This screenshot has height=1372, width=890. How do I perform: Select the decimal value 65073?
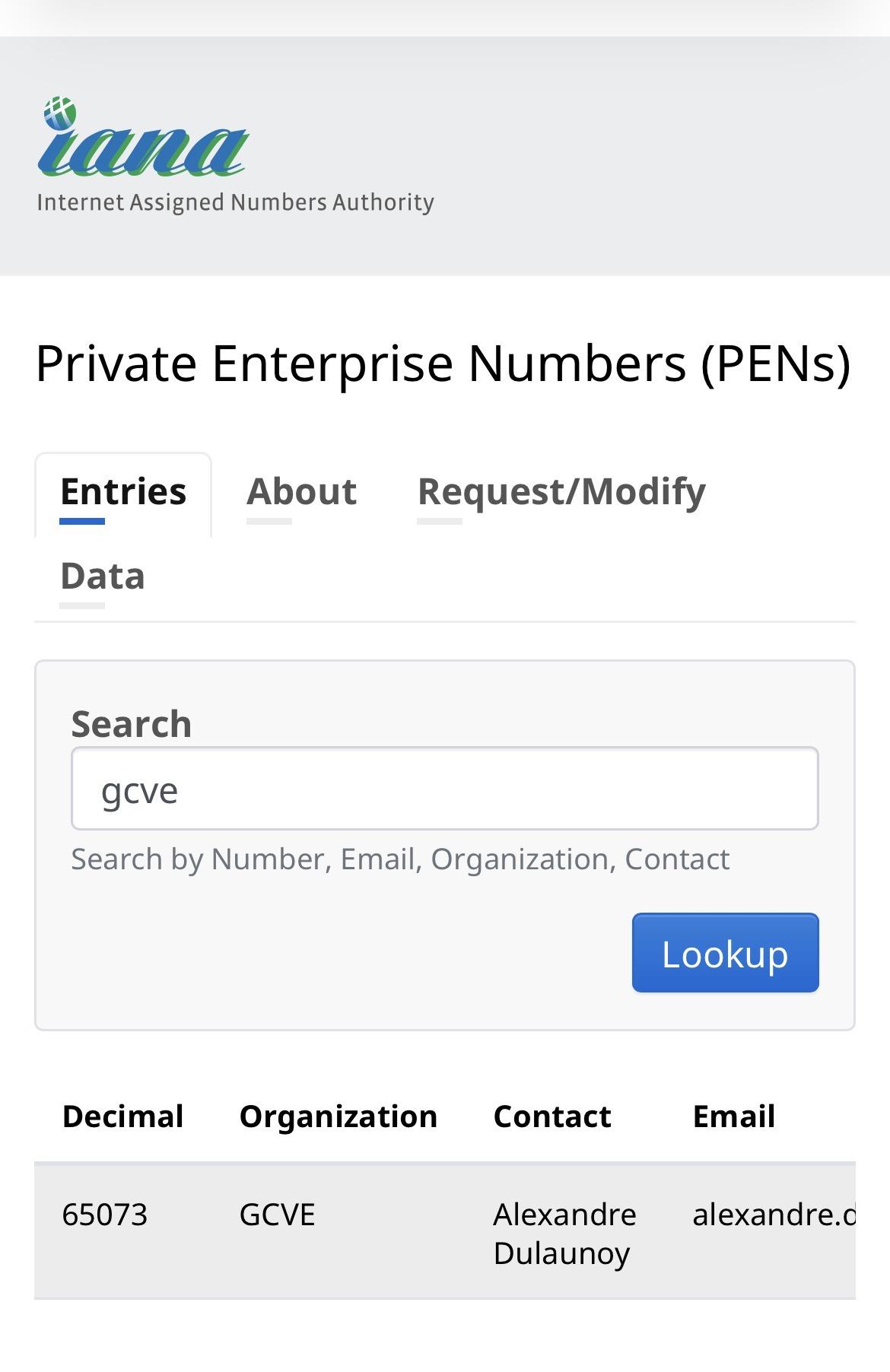[x=105, y=1215]
